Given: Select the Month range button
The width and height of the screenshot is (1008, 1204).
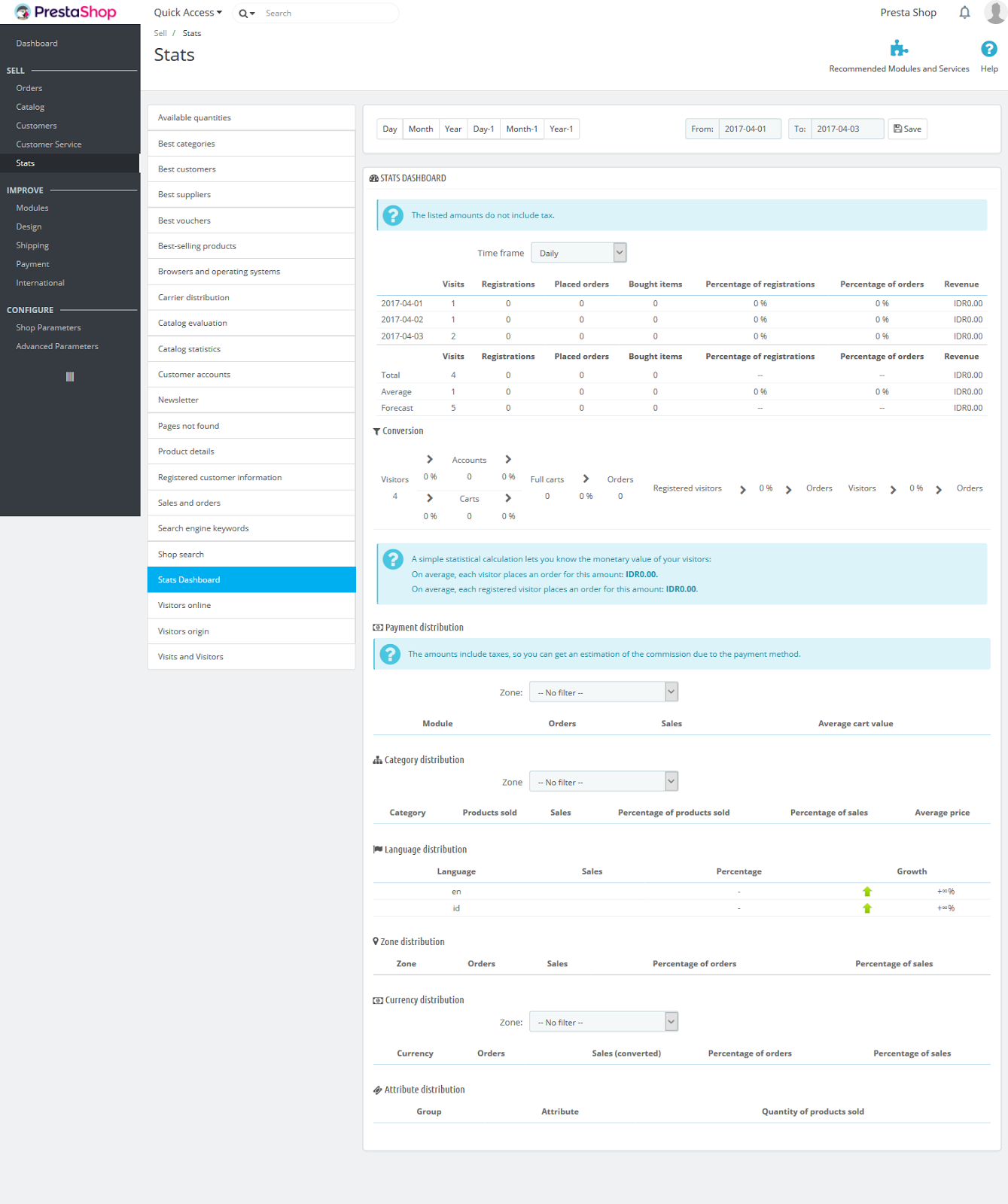Looking at the screenshot, I should tap(421, 129).
